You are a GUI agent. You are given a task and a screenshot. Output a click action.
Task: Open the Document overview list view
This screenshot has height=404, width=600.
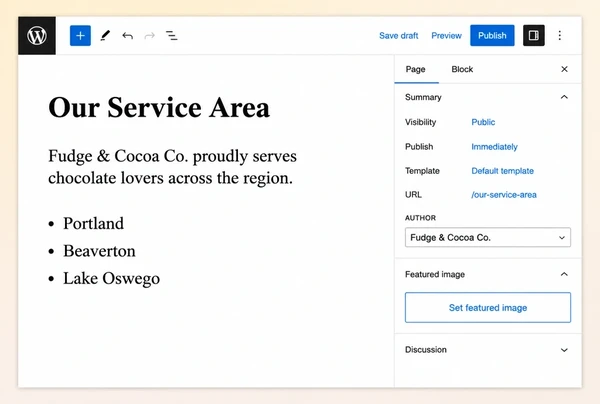(171, 36)
